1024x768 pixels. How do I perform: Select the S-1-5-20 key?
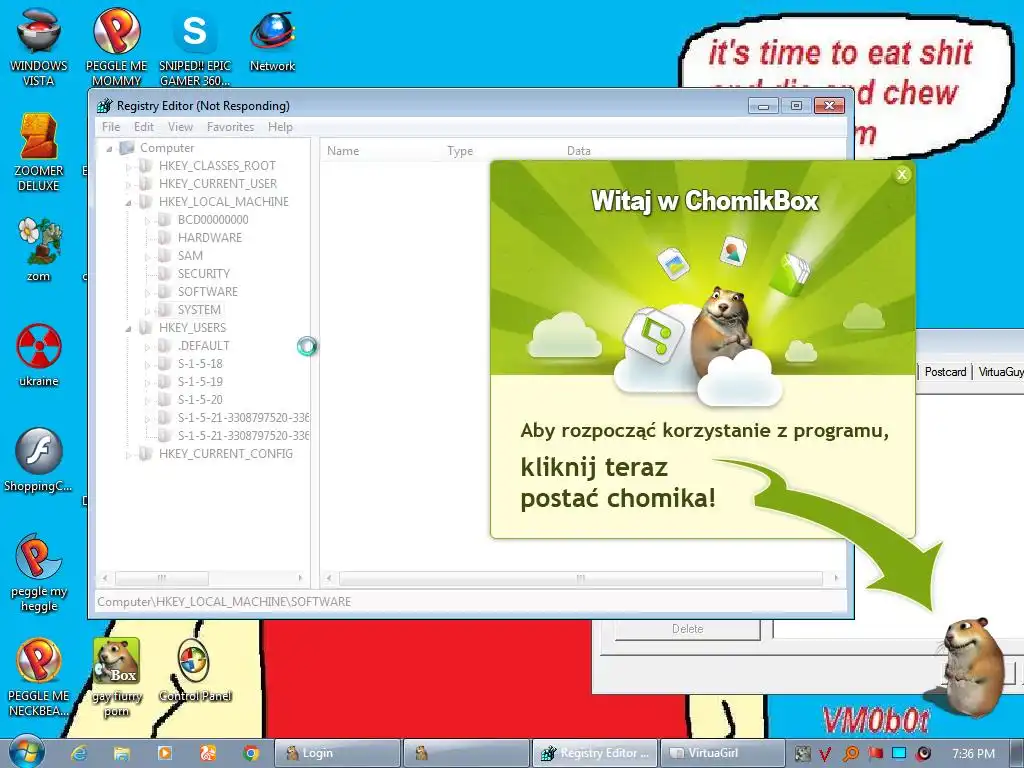click(200, 400)
